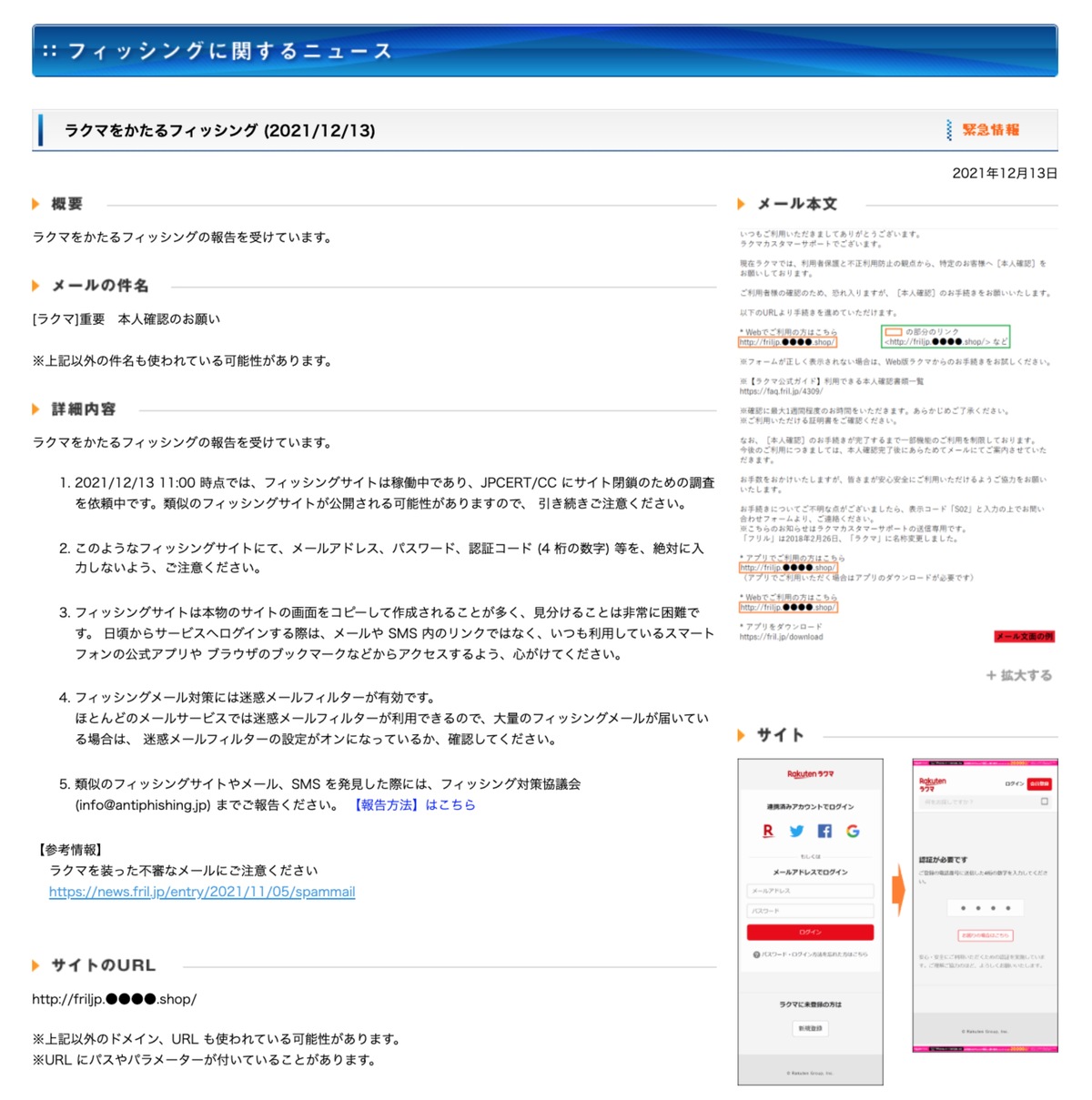Click the 詳細内容 section heading
Viewport: 1092px width, 1100px height.
click(x=84, y=409)
